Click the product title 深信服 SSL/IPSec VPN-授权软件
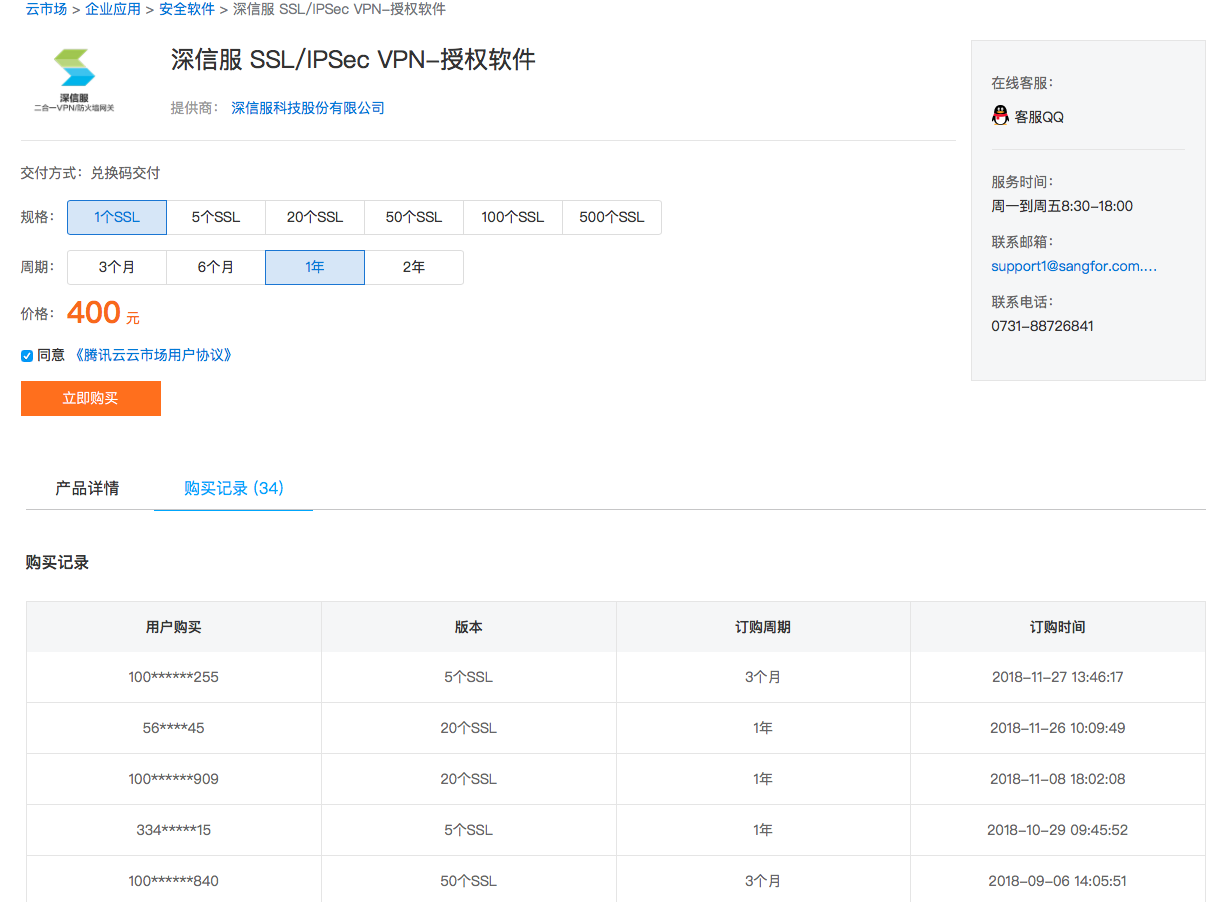The height and width of the screenshot is (902, 1207). (x=353, y=59)
